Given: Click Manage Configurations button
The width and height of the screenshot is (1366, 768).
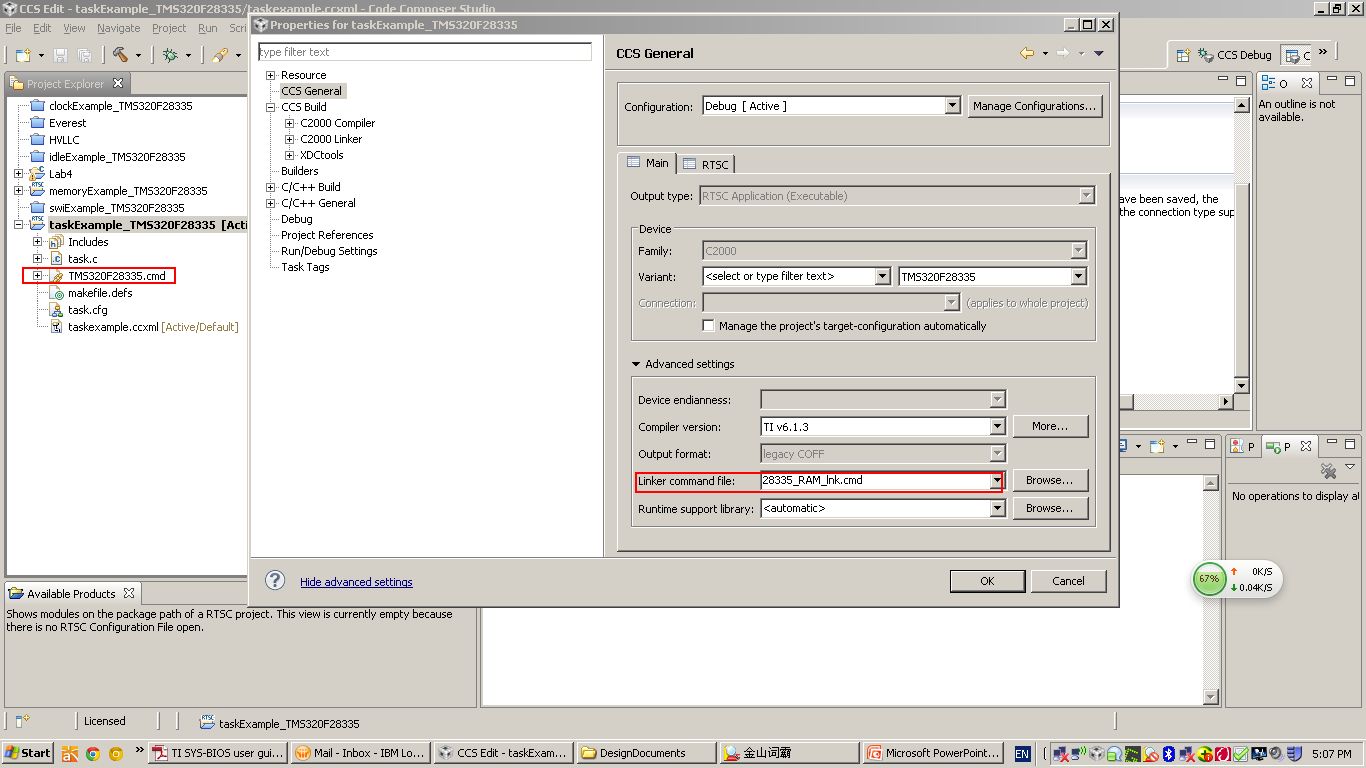Looking at the screenshot, I should click(1034, 106).
